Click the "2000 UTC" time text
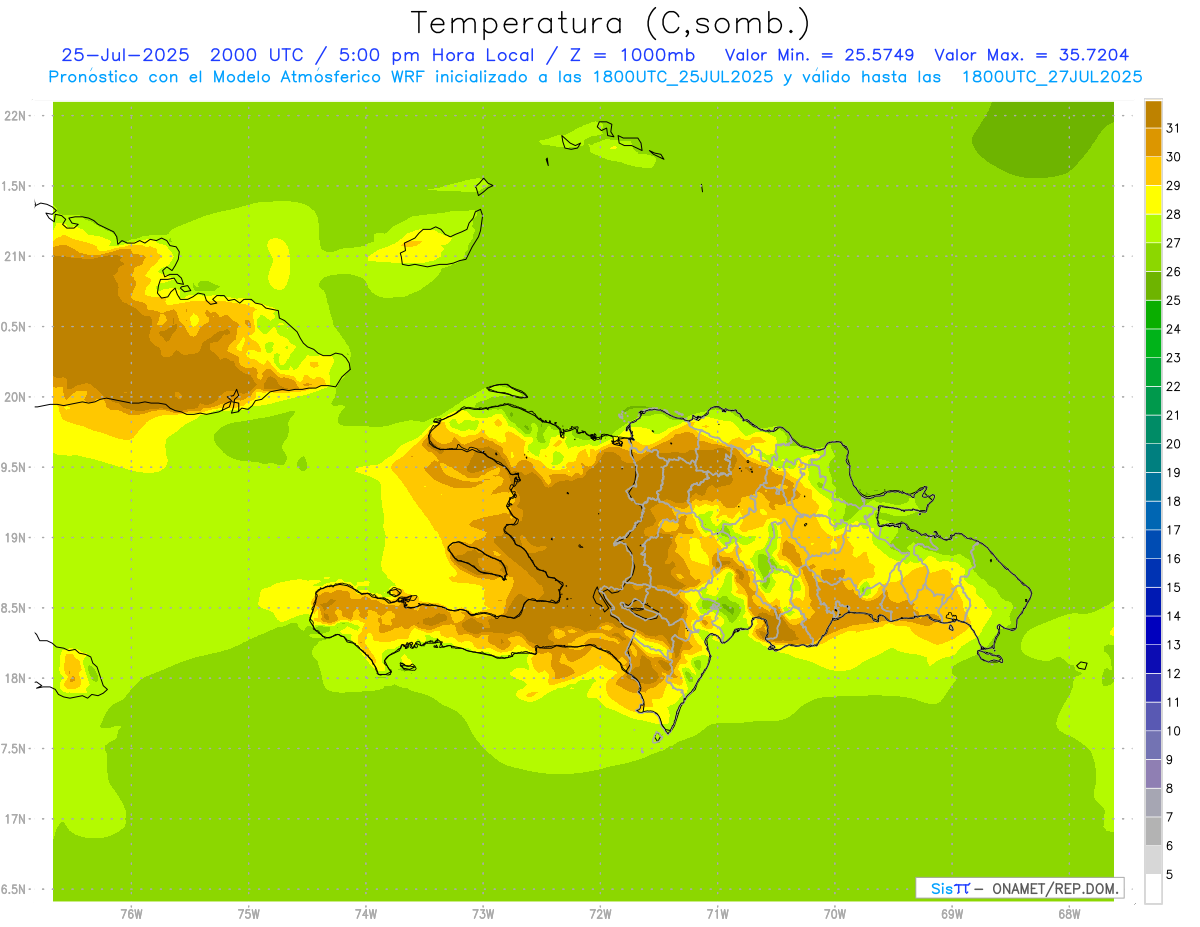The height and width of the screenshot is (927, 1200). 255,55
